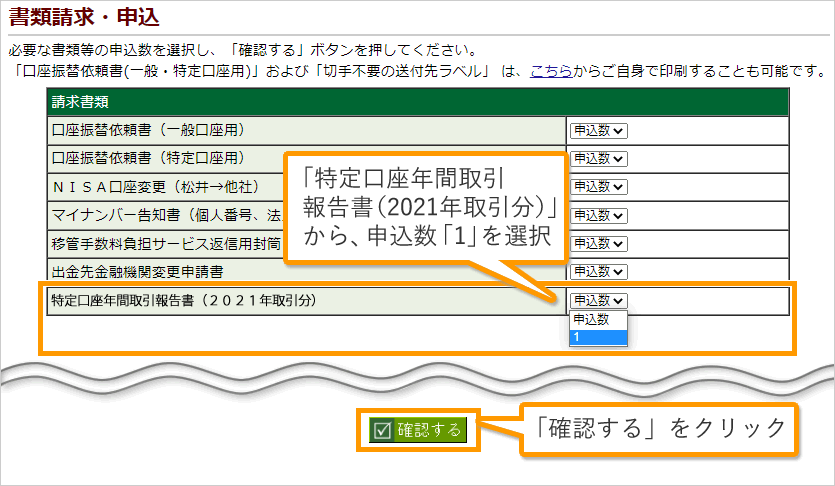Click 特定口座年間取引報告書（２０２１年取引分） row label
The width and height of the screenshot is (835, 486).
tap(183, 300)
